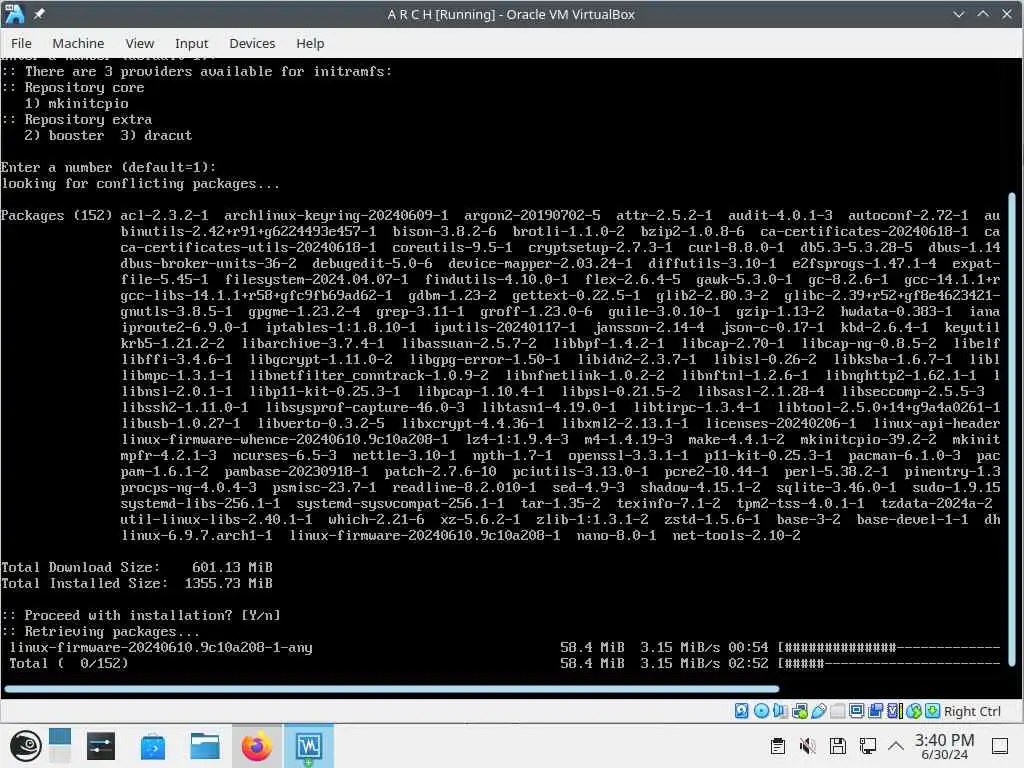Open the Help menu

[310, 43]
